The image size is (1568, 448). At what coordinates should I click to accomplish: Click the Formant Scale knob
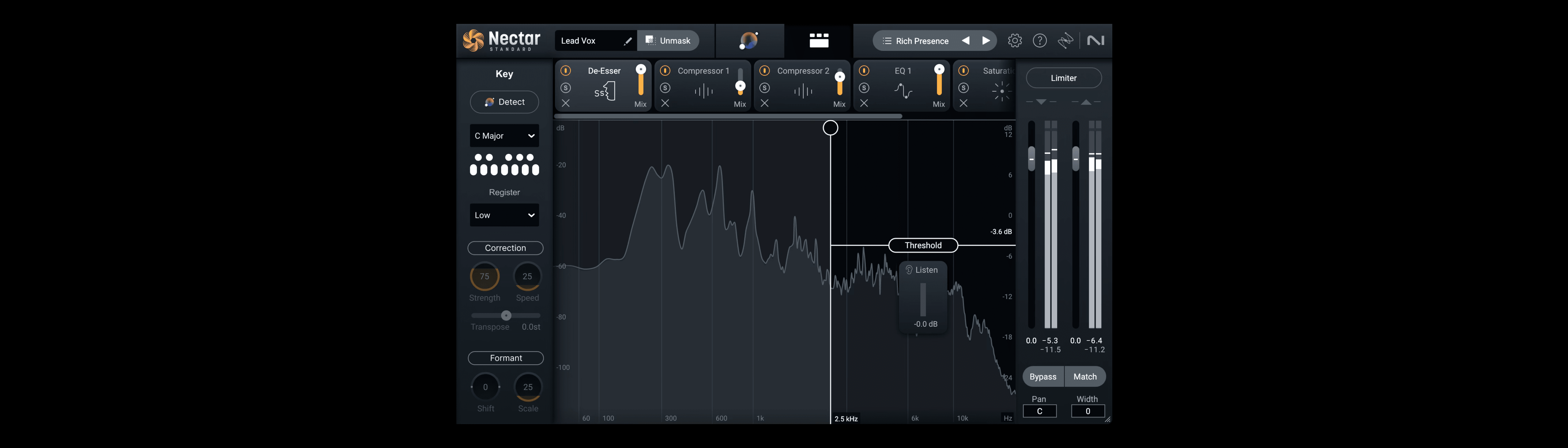528,386
